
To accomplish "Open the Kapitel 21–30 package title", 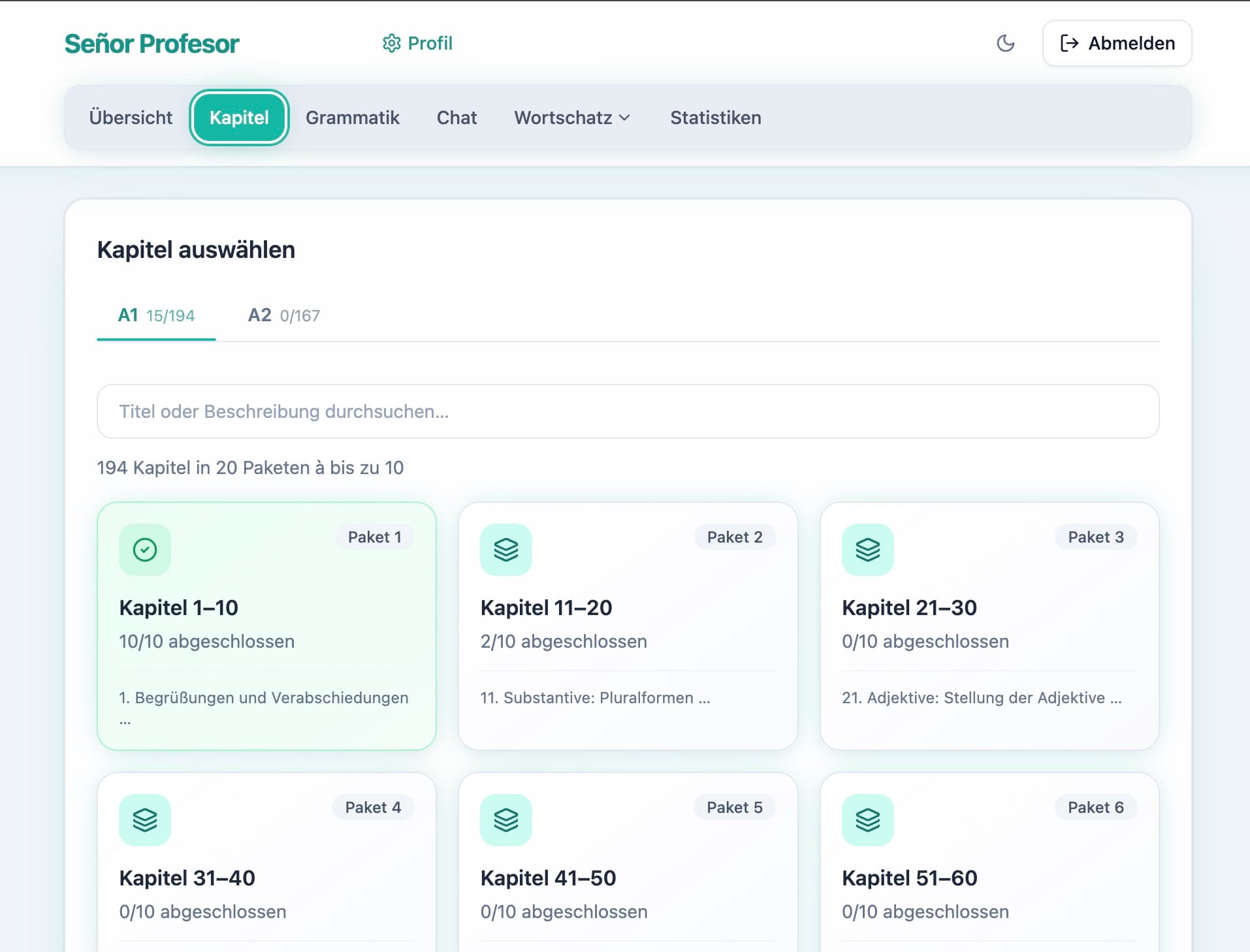I will (909, 608).
